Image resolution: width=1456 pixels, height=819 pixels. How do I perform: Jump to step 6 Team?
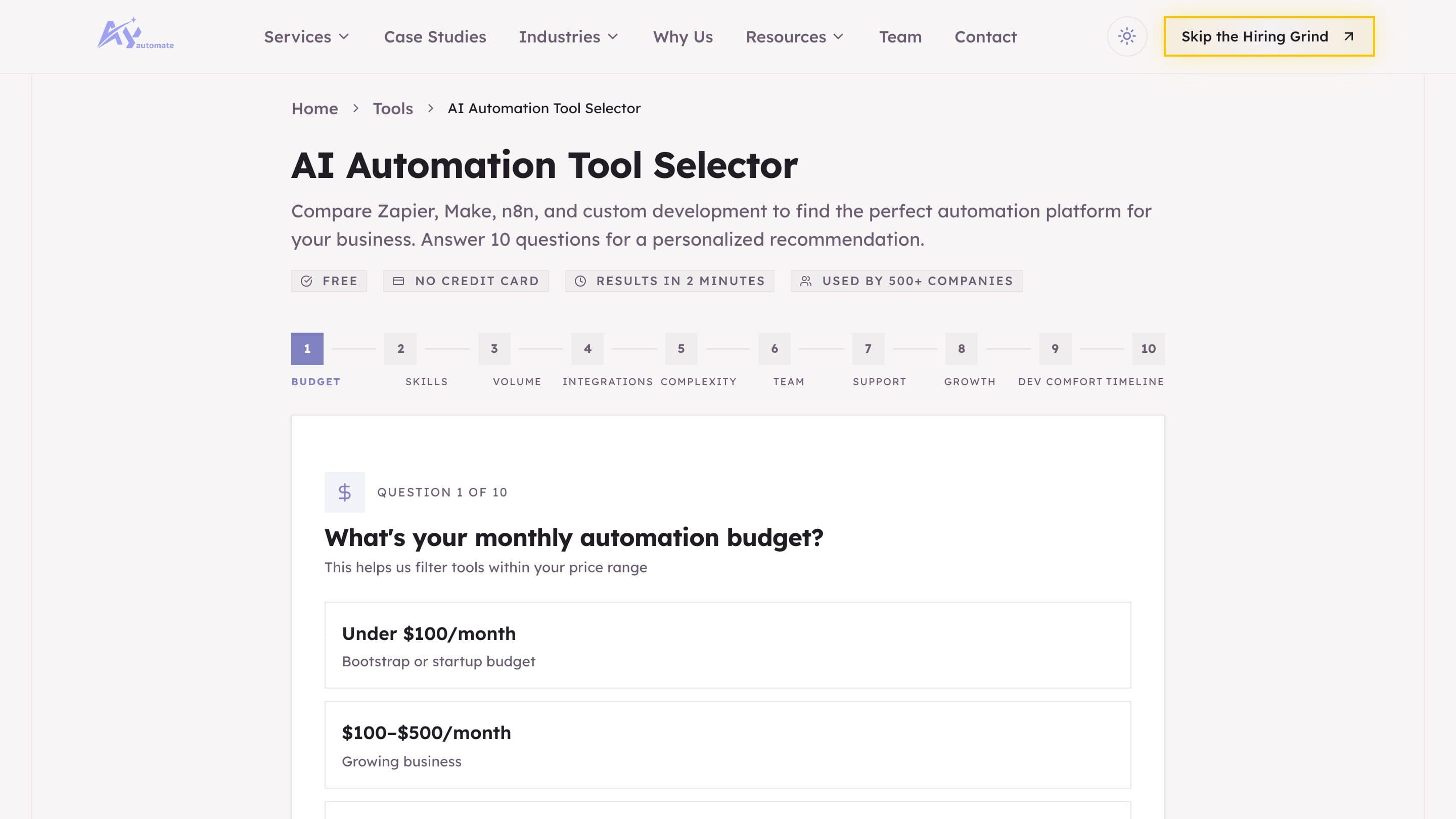coord(775,349)
